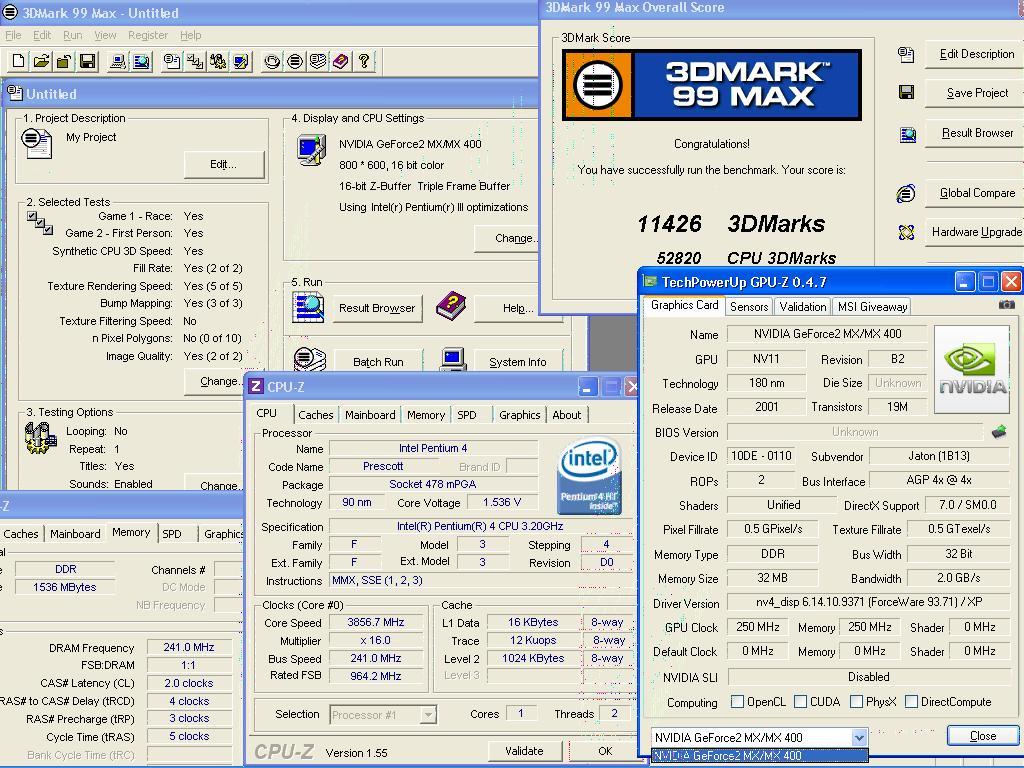Click the Batch Run button
This screenshot has width=1024, height=768.
(x=378, y=362)
